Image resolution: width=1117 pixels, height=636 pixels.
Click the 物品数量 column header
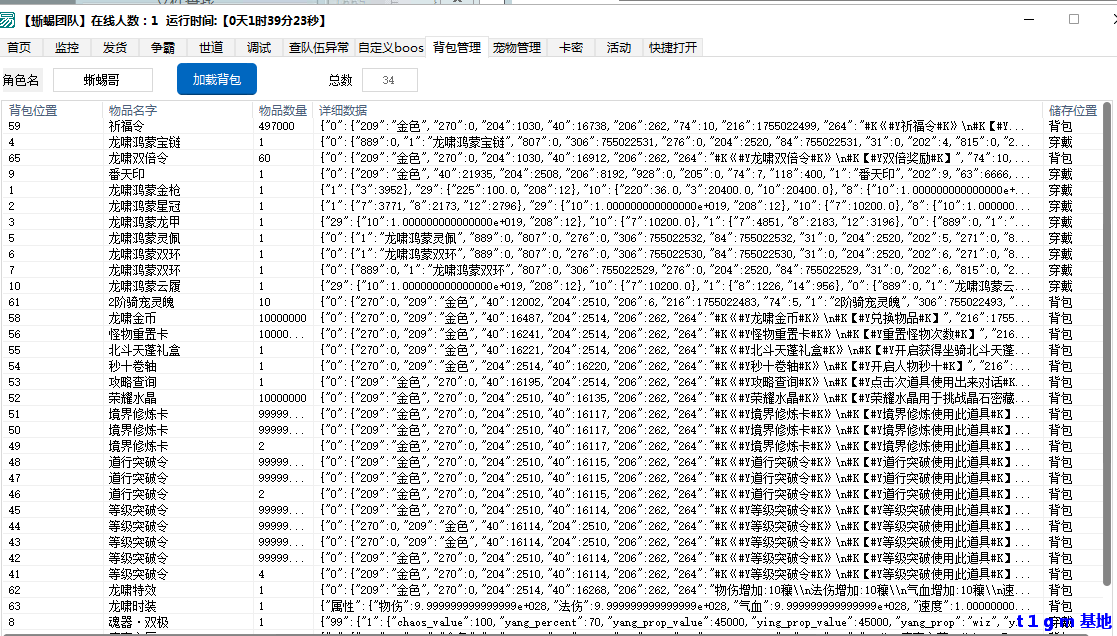(x=282, y=110)
